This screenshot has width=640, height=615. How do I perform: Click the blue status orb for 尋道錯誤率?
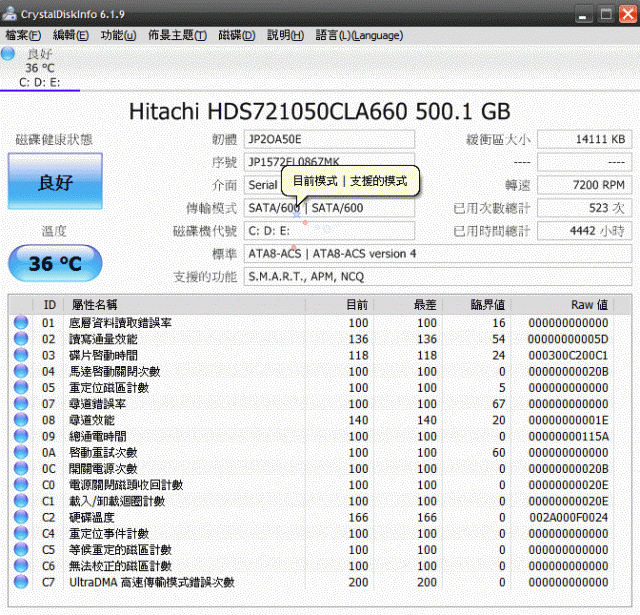pos(21,404)
